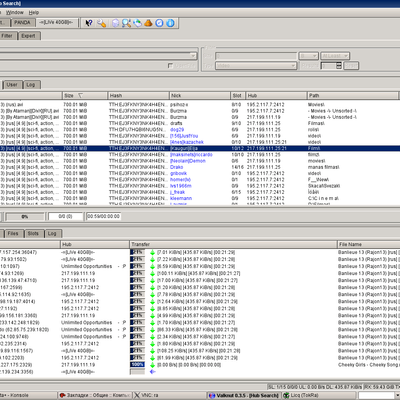Screen dimensions: 400x400
Task: Select the Files tab in transfer panel
Action: click(13, 233)
